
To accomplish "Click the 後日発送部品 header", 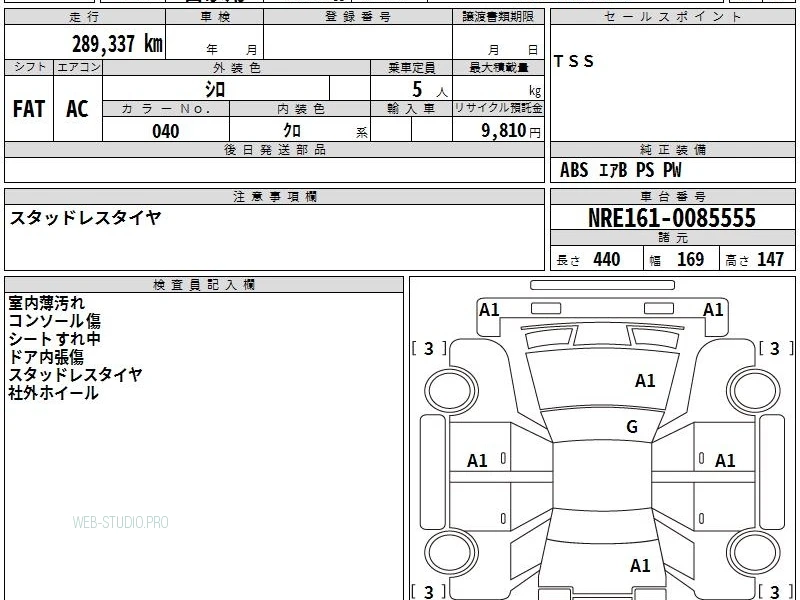I will 274,150.
